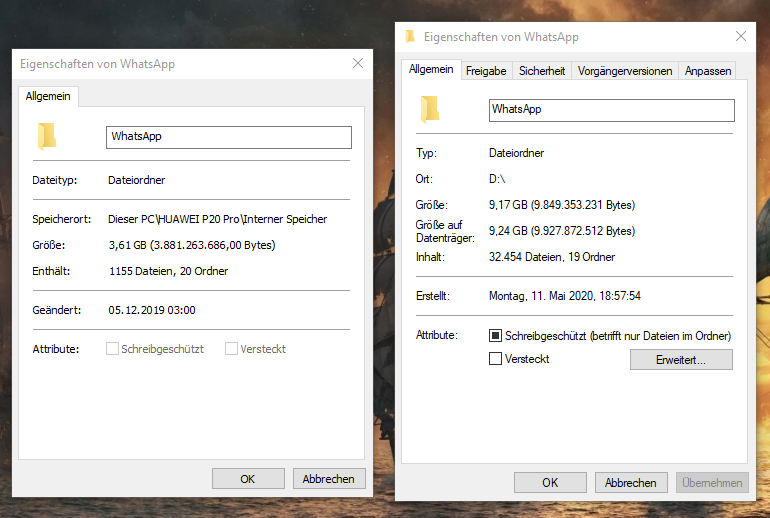Viewport: 770px width, 518px height.
Task: Click '1155 Dateien, 20 Ordner' text
Action: [x=168, y=271]
